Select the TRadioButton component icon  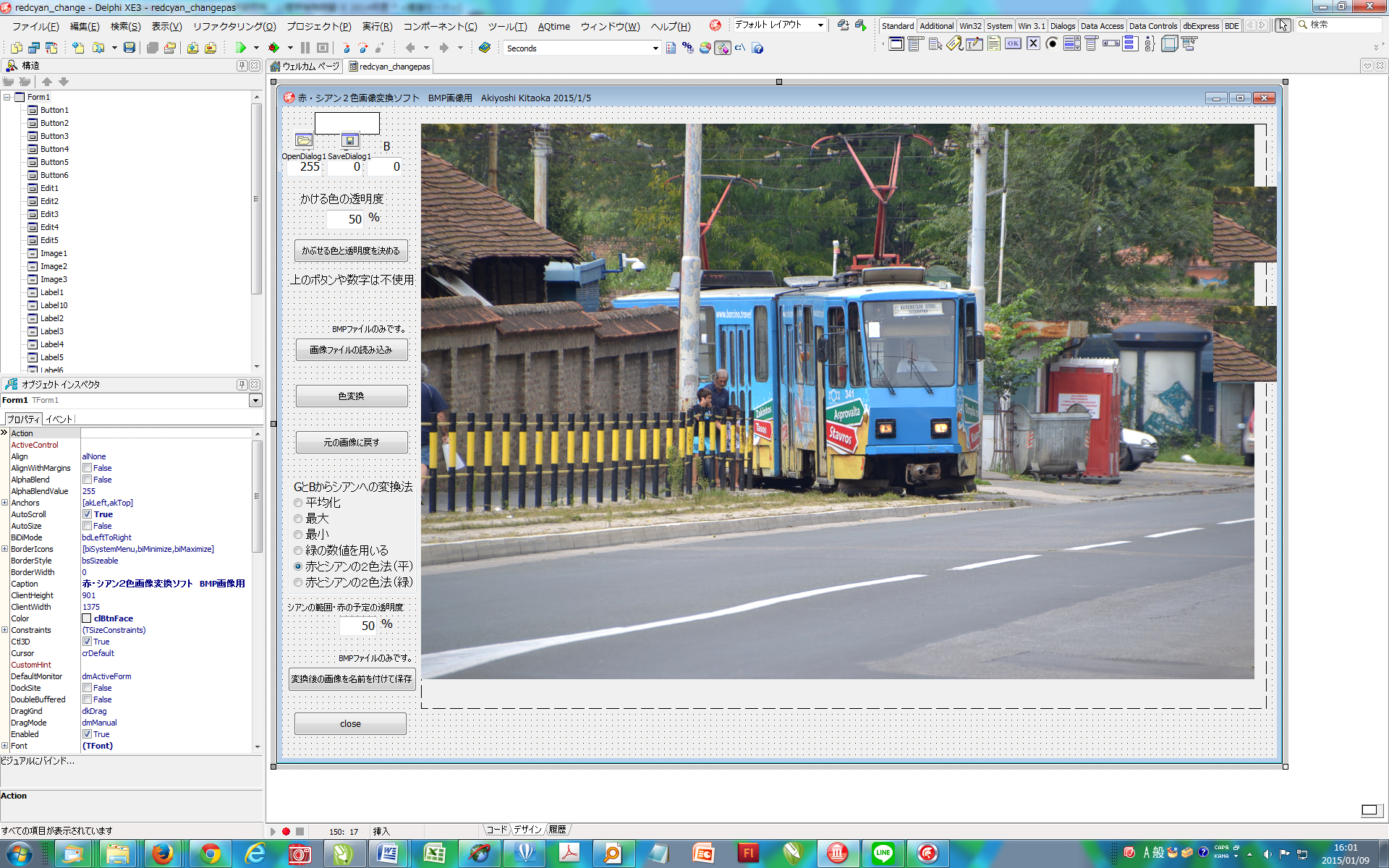(1053, 43)
